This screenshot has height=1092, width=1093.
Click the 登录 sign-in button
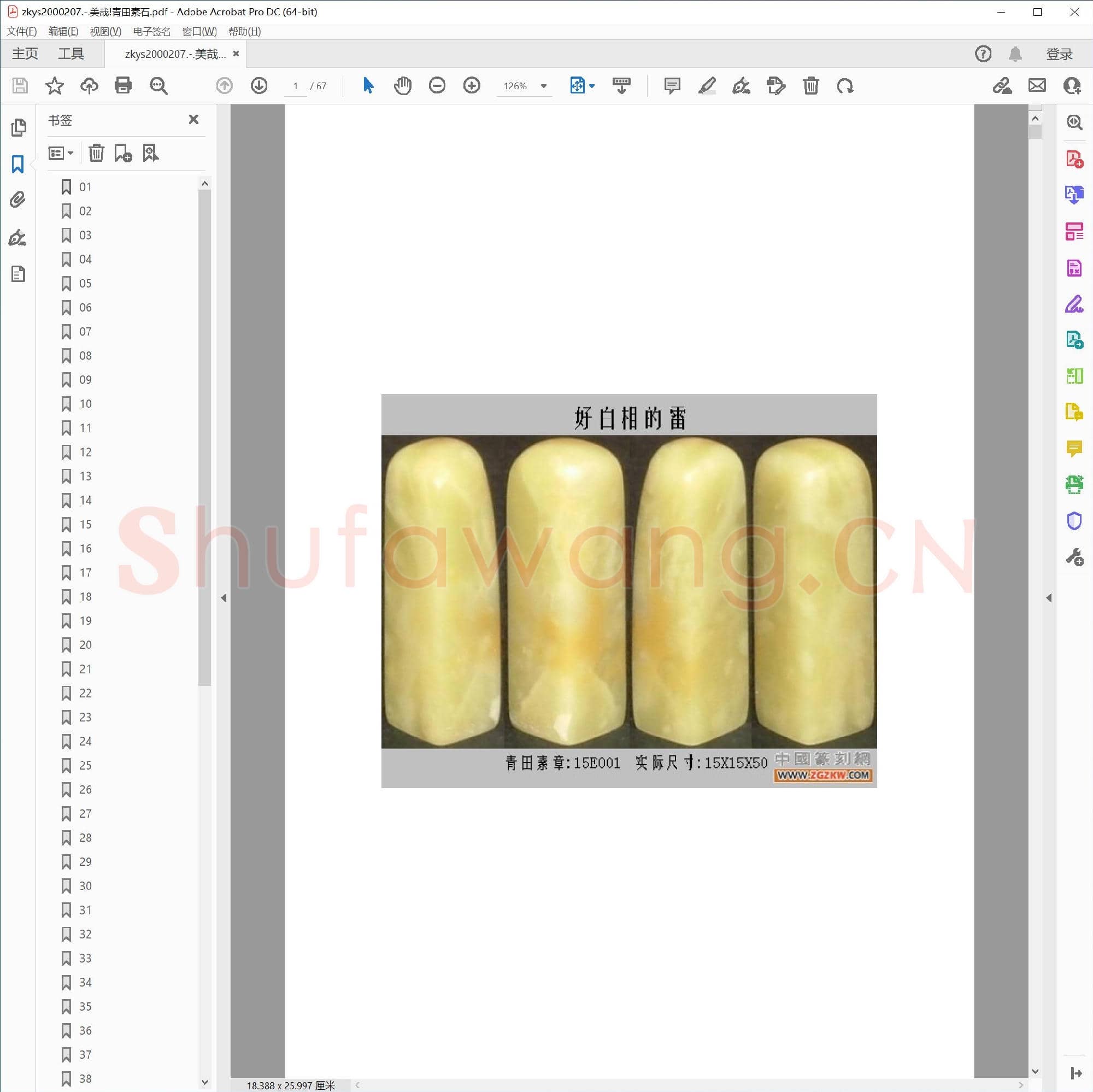point(1059,54)
